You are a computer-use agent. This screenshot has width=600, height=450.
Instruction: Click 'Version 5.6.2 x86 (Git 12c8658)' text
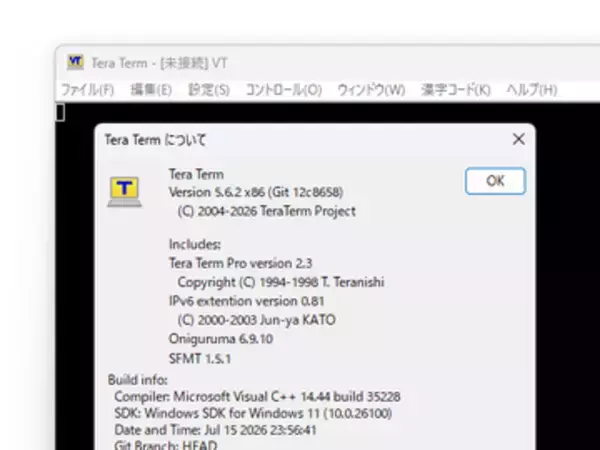[256, 192]
